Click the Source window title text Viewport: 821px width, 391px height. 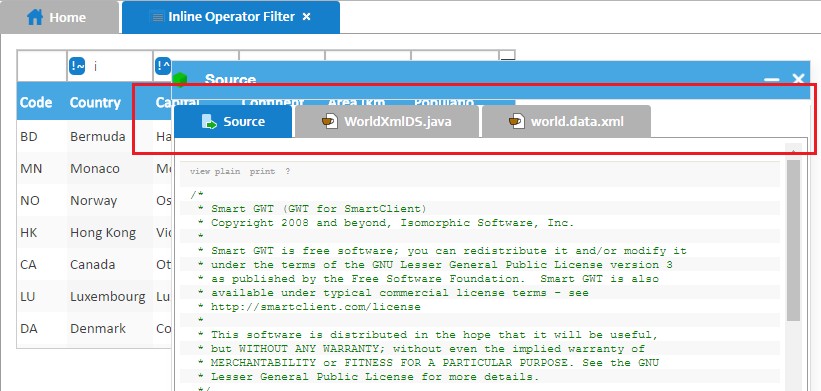point(230,80)
